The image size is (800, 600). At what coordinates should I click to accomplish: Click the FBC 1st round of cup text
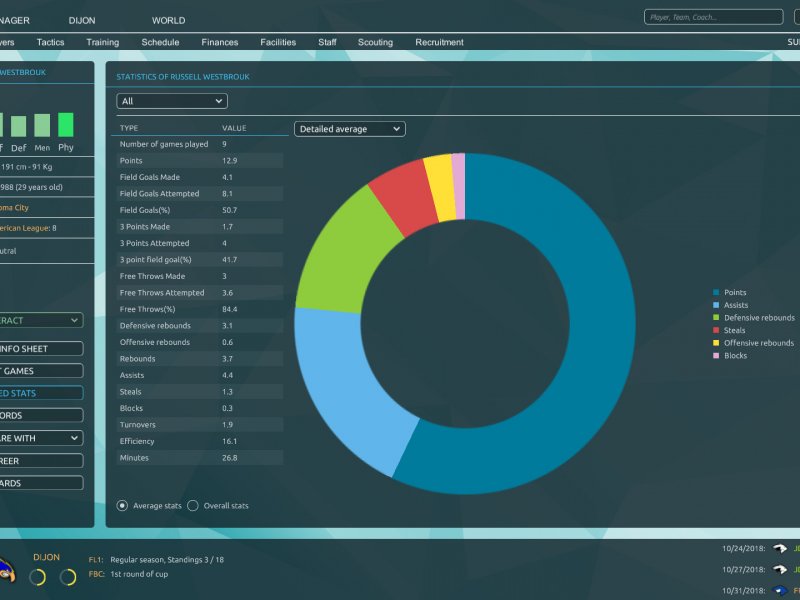(x=129, y=574)
